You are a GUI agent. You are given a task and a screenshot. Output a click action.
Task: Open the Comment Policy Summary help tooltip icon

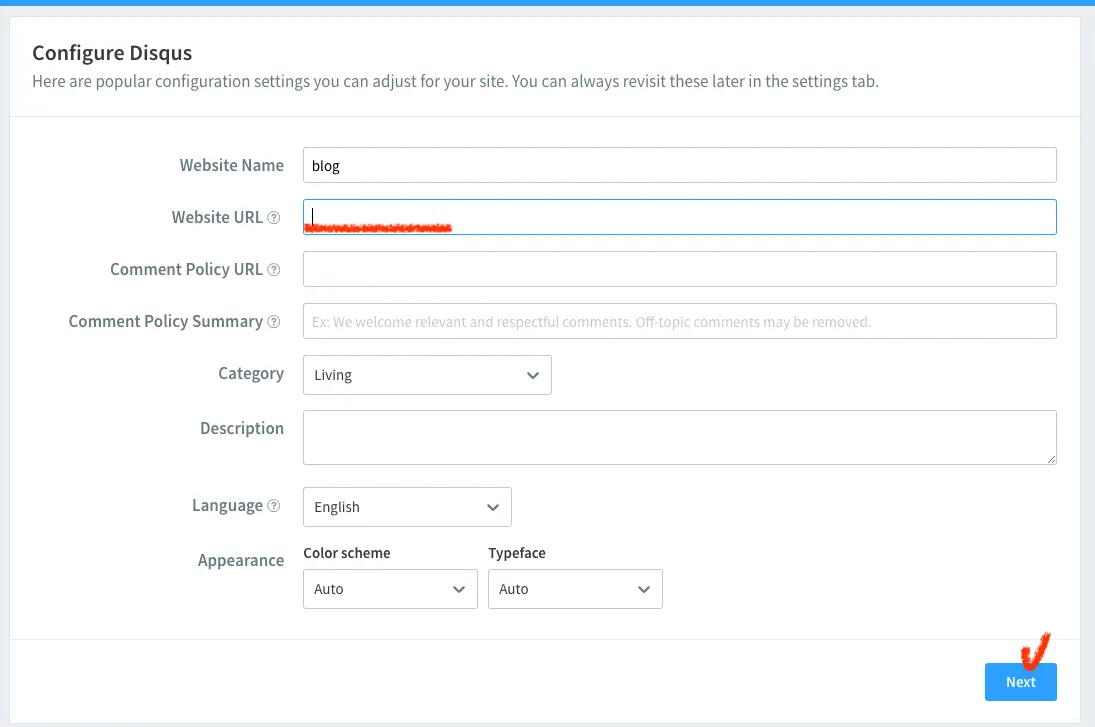274,322
